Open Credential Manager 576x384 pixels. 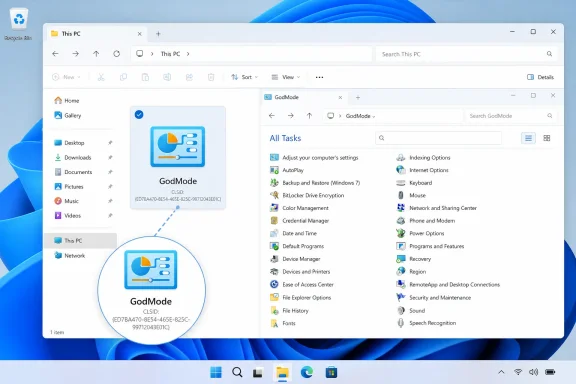click(299, 221)
